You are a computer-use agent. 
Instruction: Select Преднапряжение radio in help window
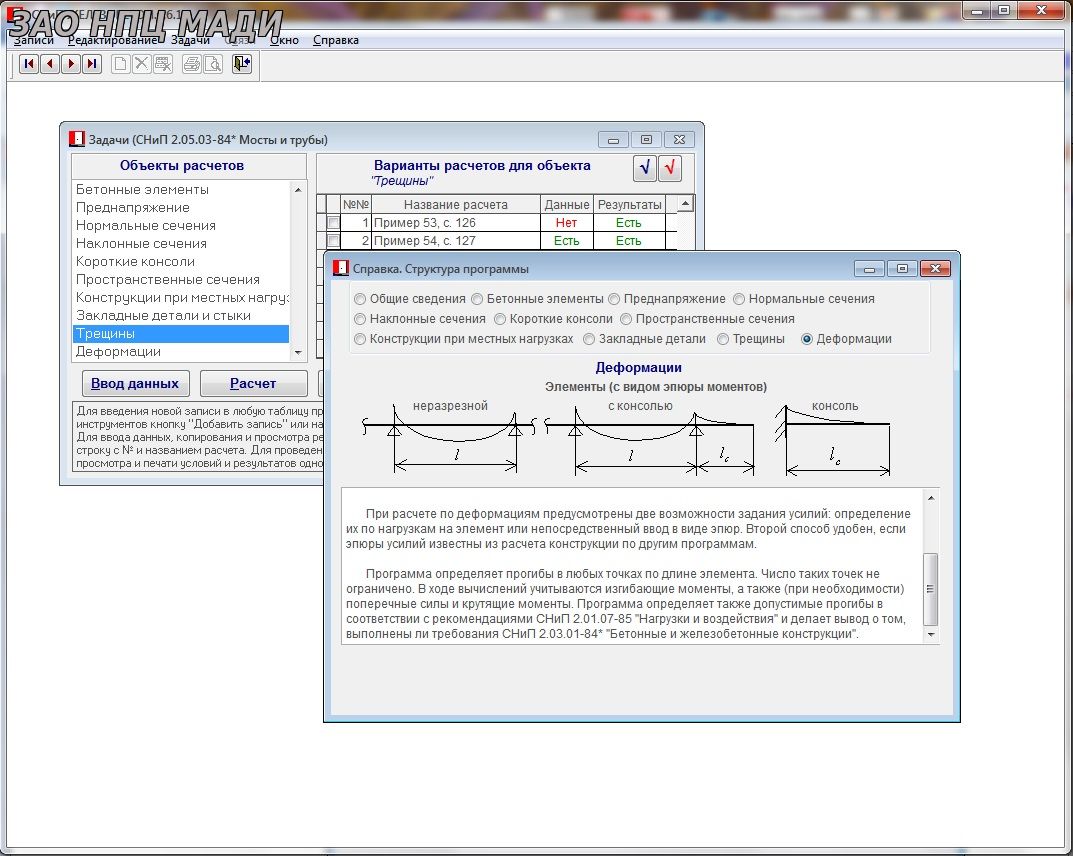click(x=614, y=299)
